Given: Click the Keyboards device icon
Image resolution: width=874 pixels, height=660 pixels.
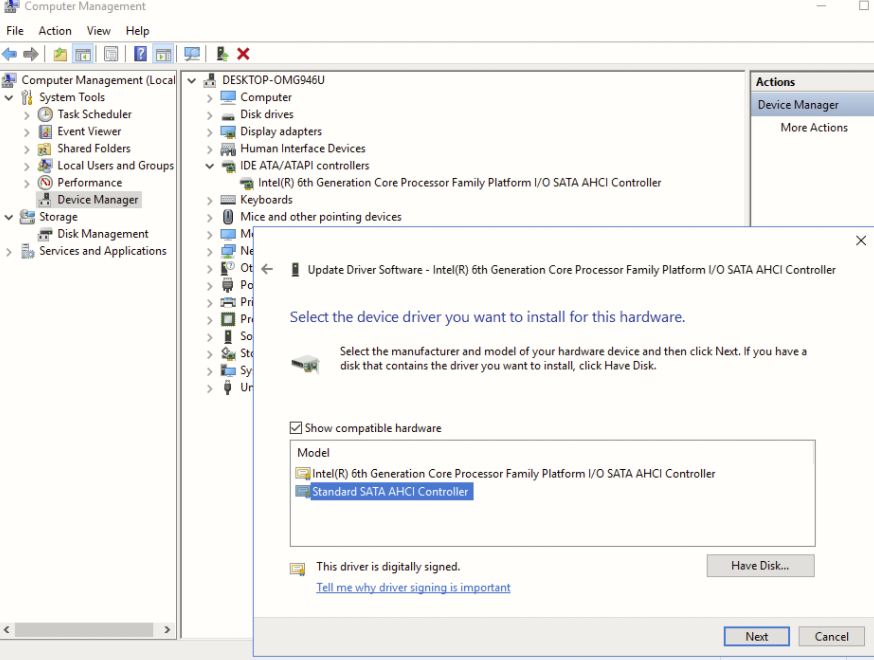Looking at the screenshot, I should tap(228, 200).
